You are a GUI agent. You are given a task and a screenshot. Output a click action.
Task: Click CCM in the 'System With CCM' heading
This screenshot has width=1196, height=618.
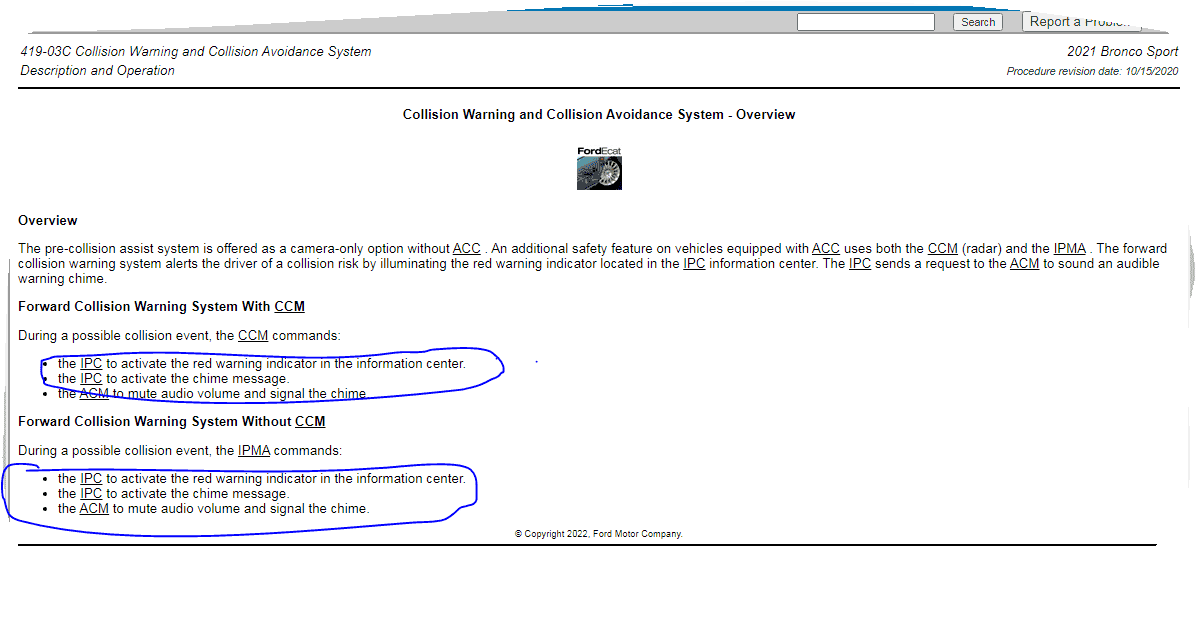point(289,307)
